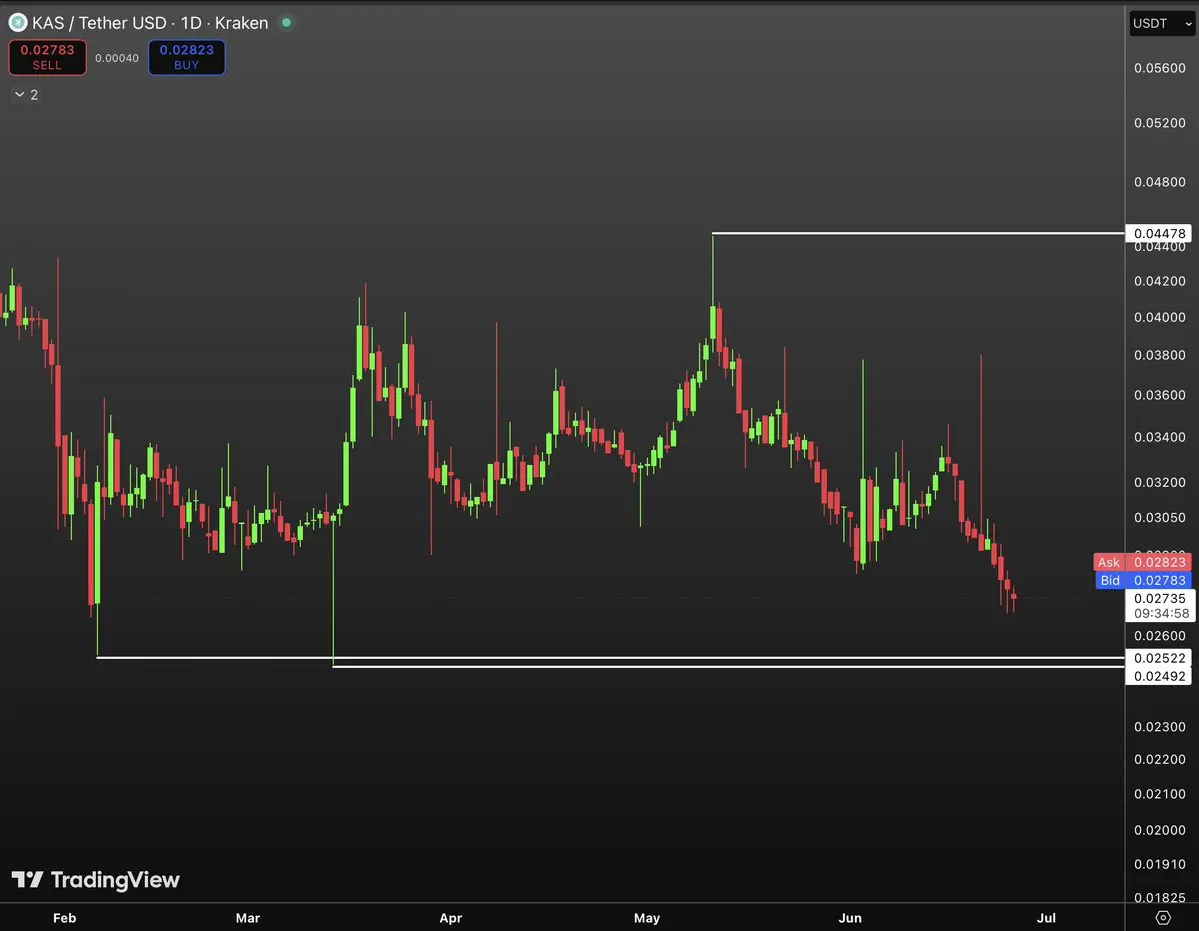
Task: Open chart settings gear icon at bottom right
Action: click(x=1163, y=917)
